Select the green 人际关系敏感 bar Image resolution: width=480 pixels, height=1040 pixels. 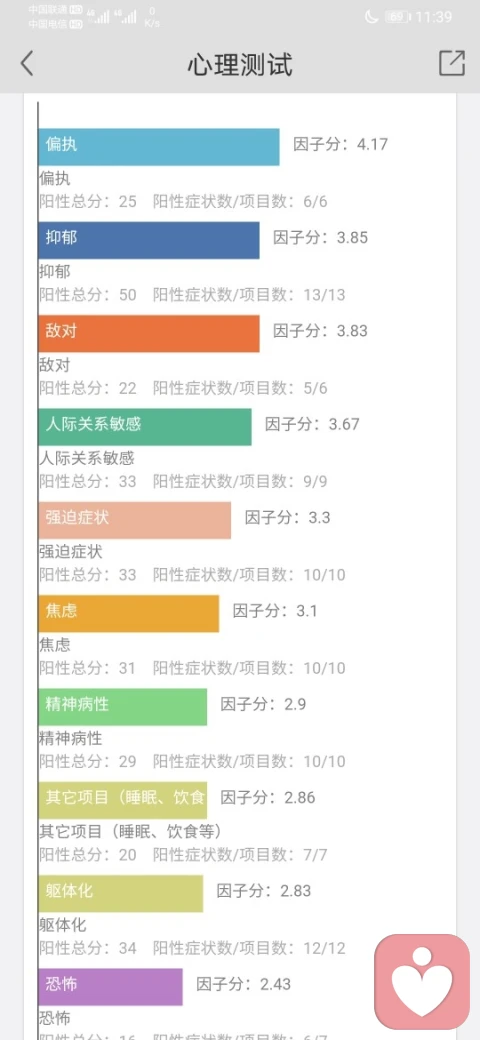coord(145,426)
